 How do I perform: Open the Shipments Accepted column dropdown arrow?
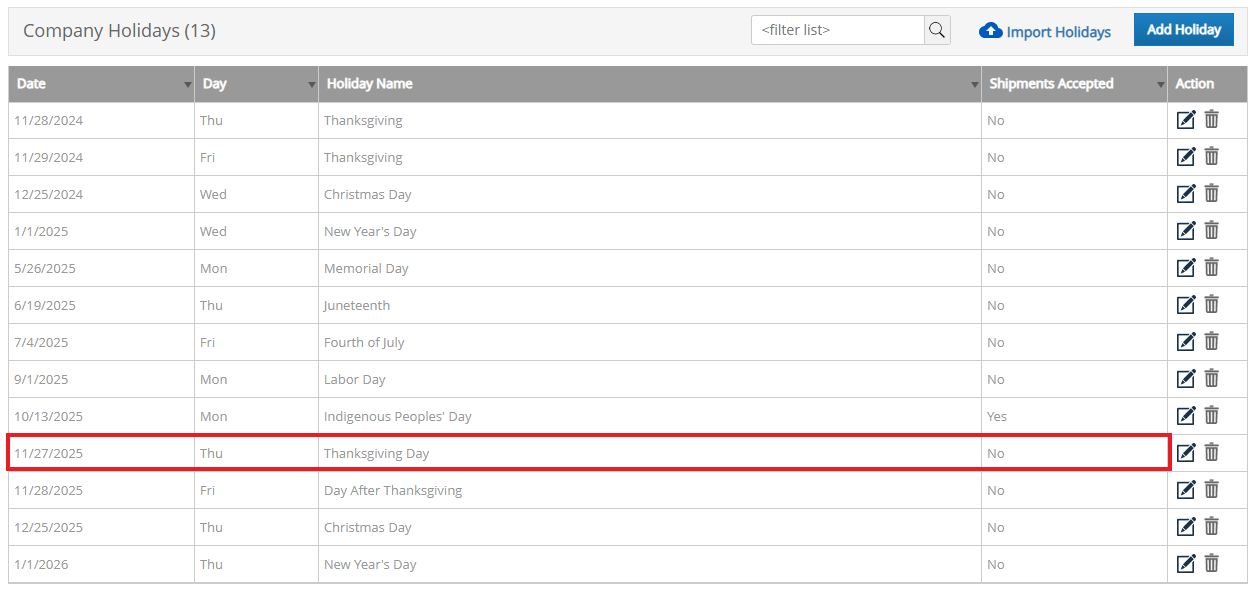(x=1160, y=85)
